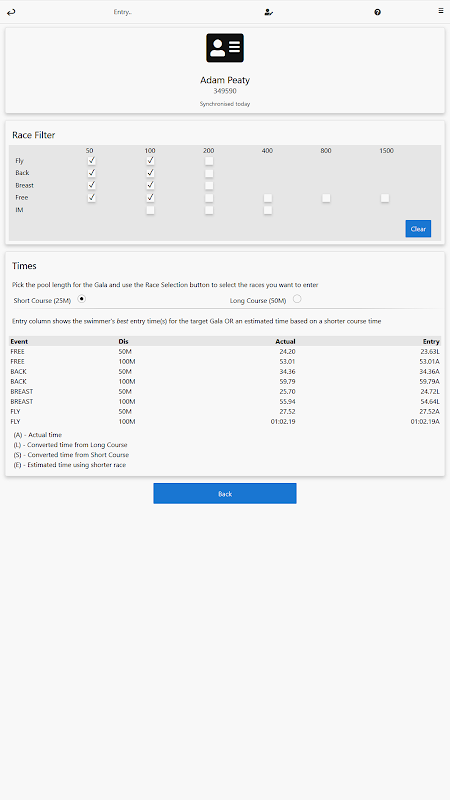Select Long Course (50M) radio button
Screen dimensions: 450x800
coord(297,299)
